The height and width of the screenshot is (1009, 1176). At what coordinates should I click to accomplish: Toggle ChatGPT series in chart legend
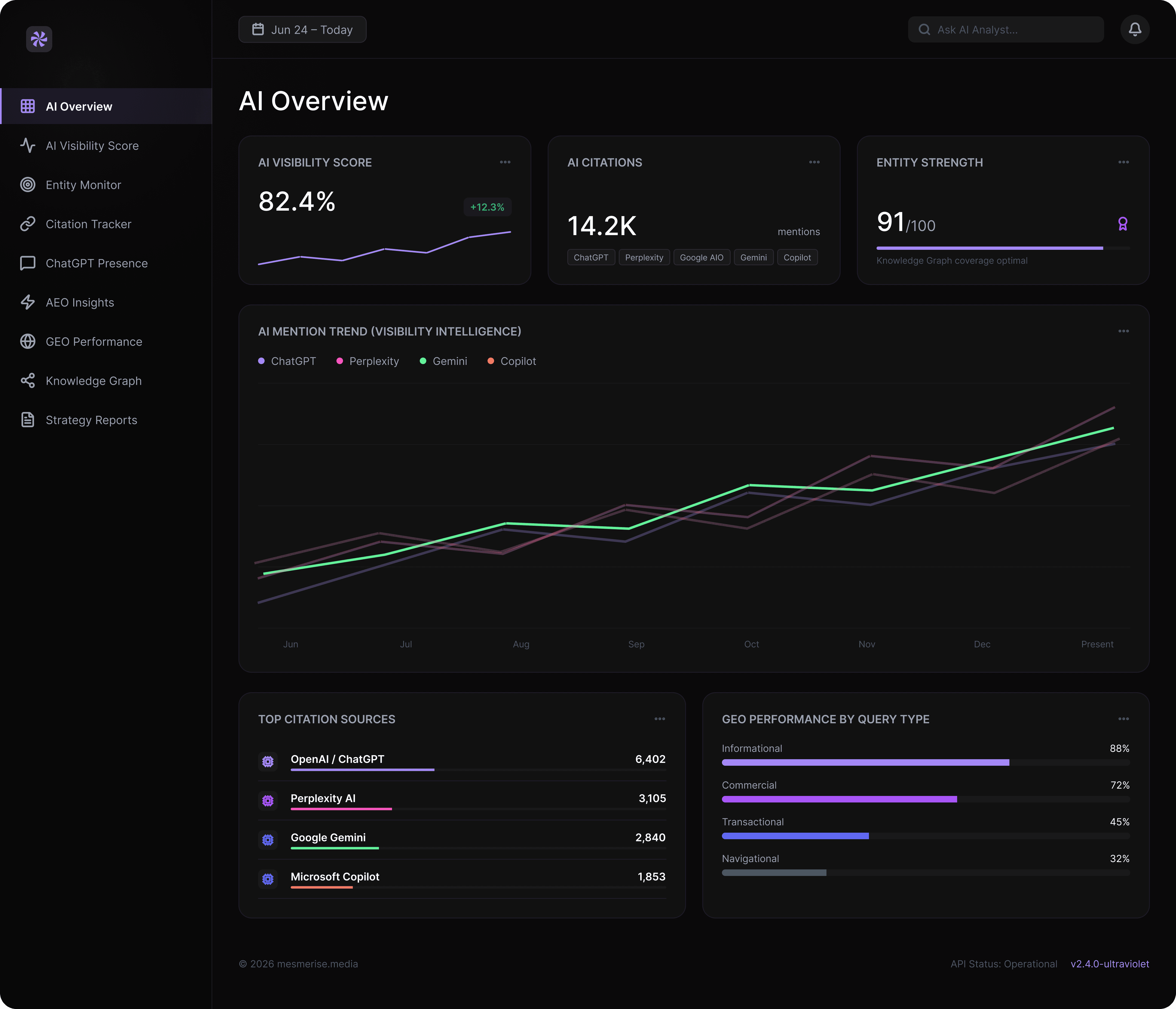pos(287,361)
